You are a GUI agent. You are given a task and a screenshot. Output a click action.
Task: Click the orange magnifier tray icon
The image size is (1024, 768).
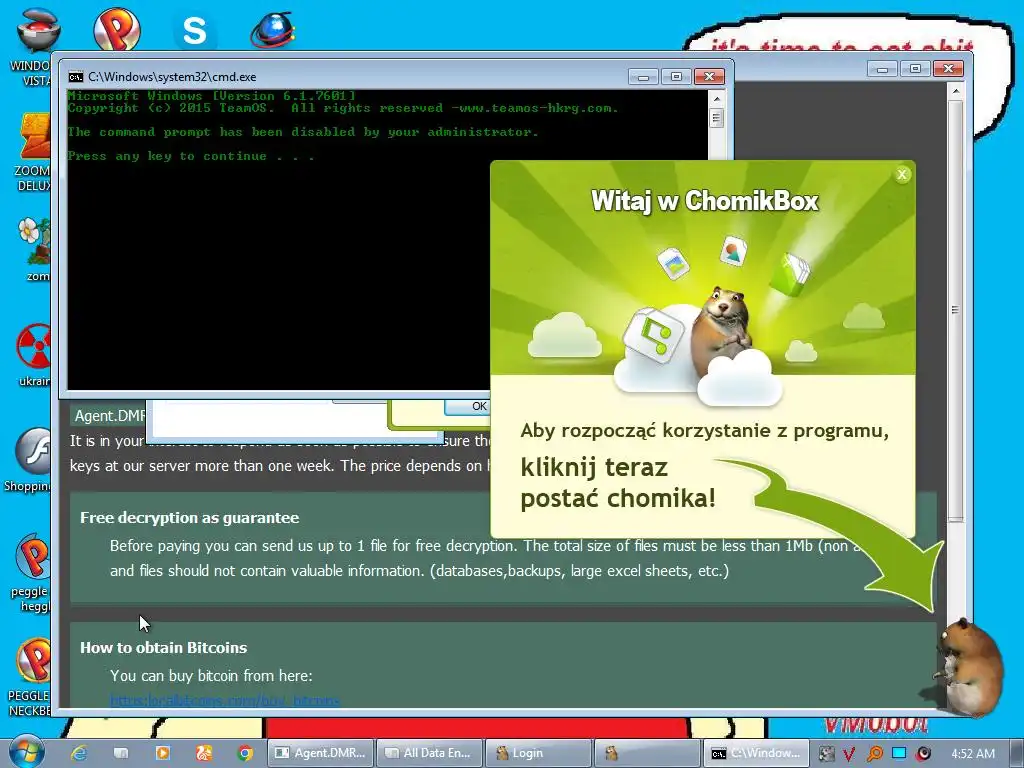pyautogui.click(x=874, y=754)
